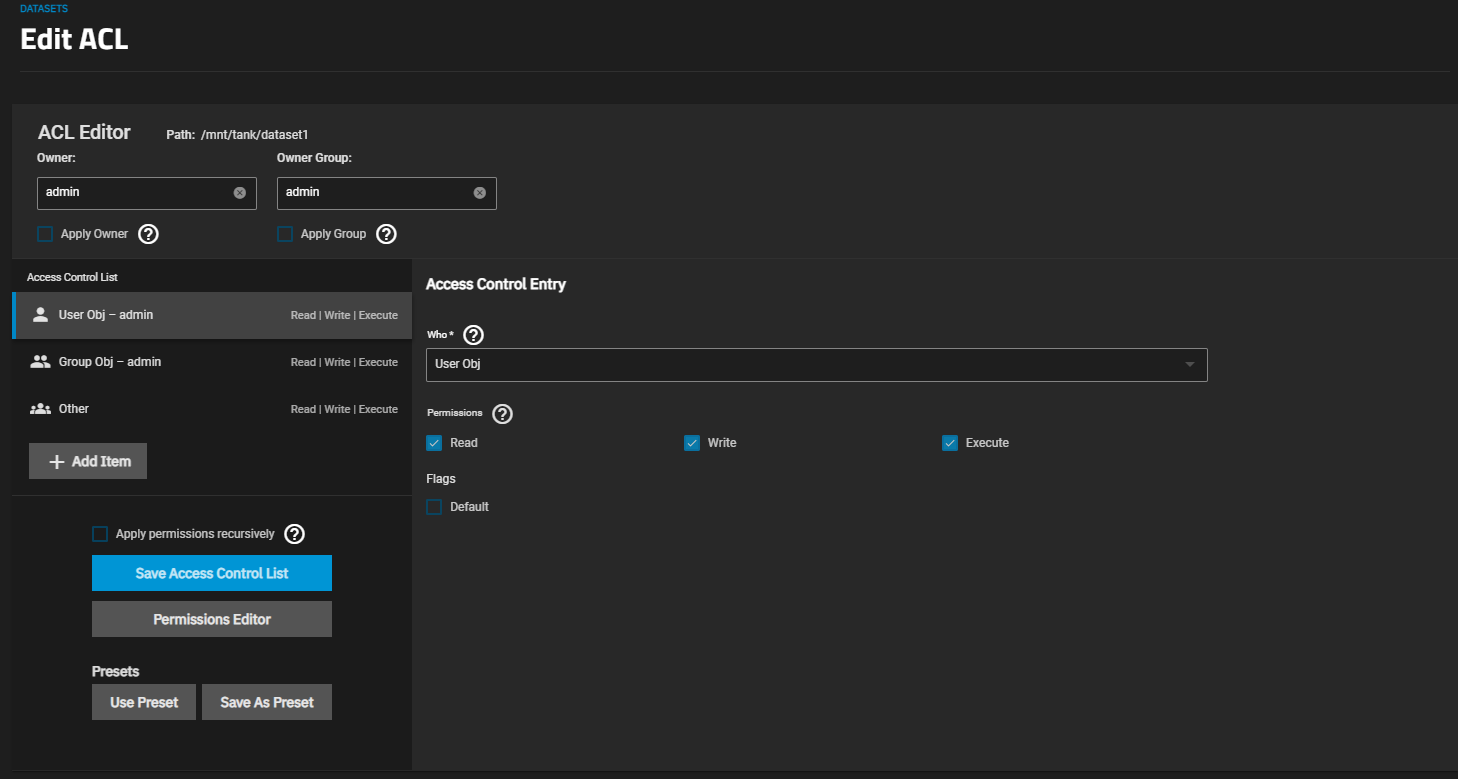
Task: Click help icon for Apply permissions recursively
Action: [x=294, y=534]
